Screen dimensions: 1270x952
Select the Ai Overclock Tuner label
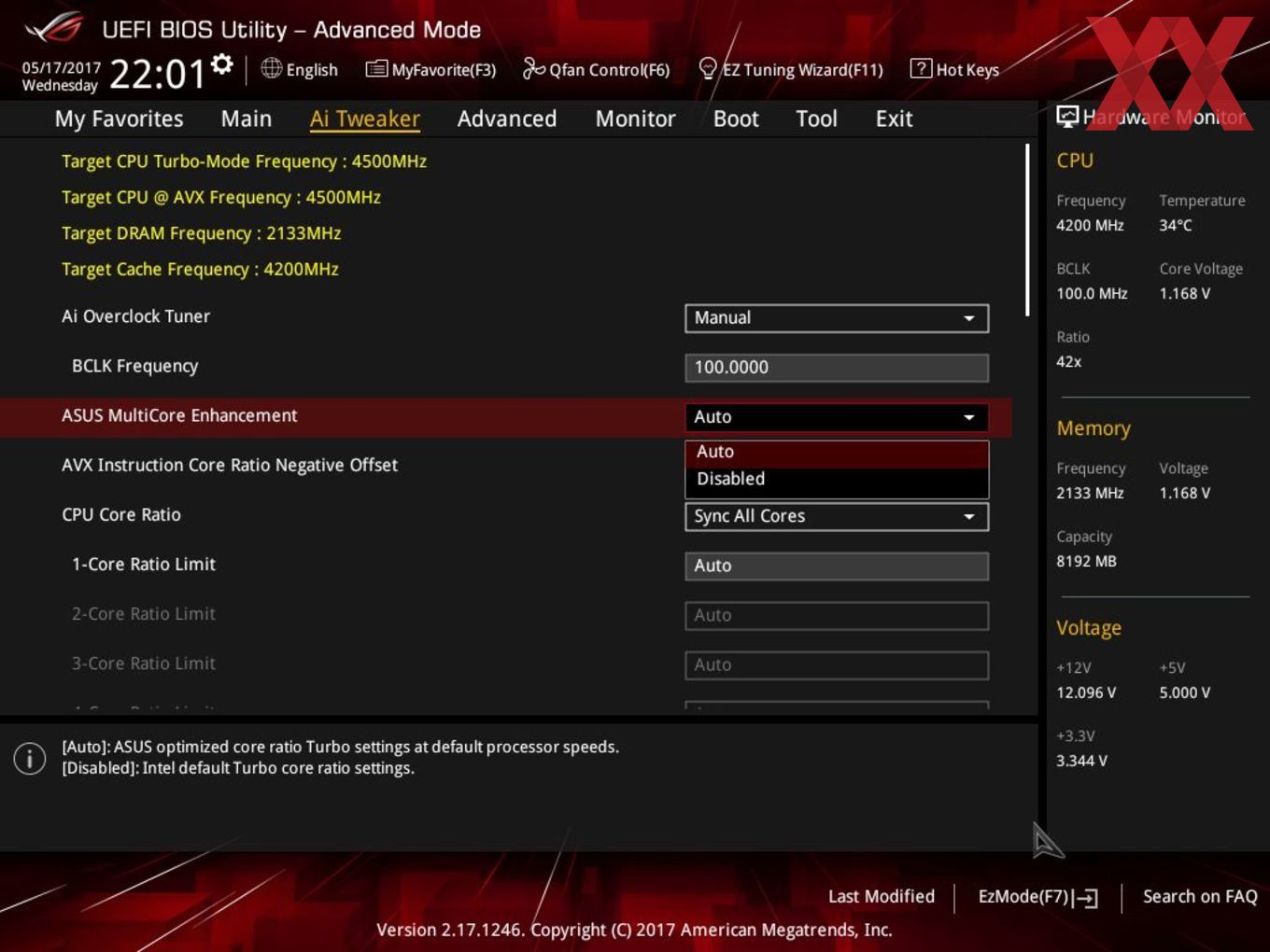pos(135,316)
